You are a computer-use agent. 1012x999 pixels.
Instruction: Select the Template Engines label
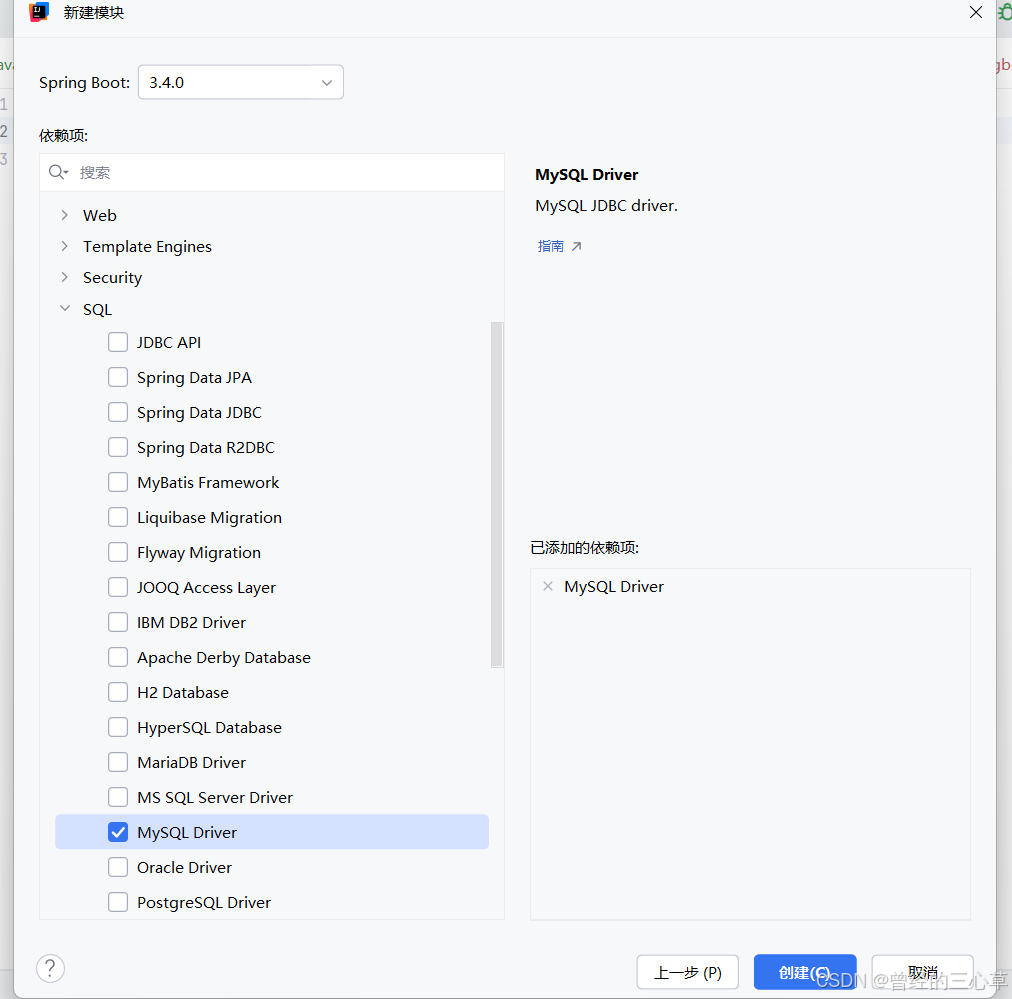tap(147, 247)
